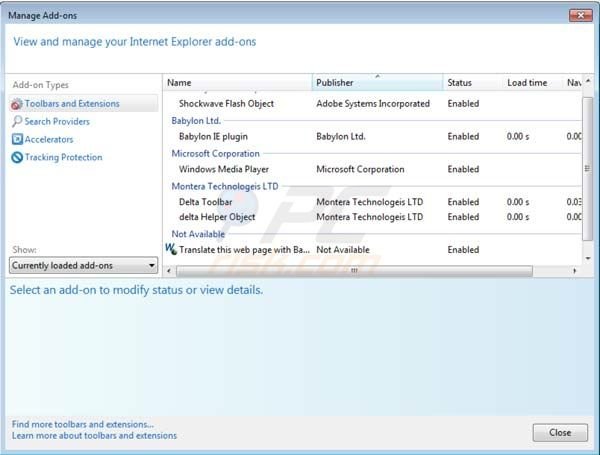Click the Tracking Protection blocked icon
The image size is (600, 455).
(x=16, y=158)
